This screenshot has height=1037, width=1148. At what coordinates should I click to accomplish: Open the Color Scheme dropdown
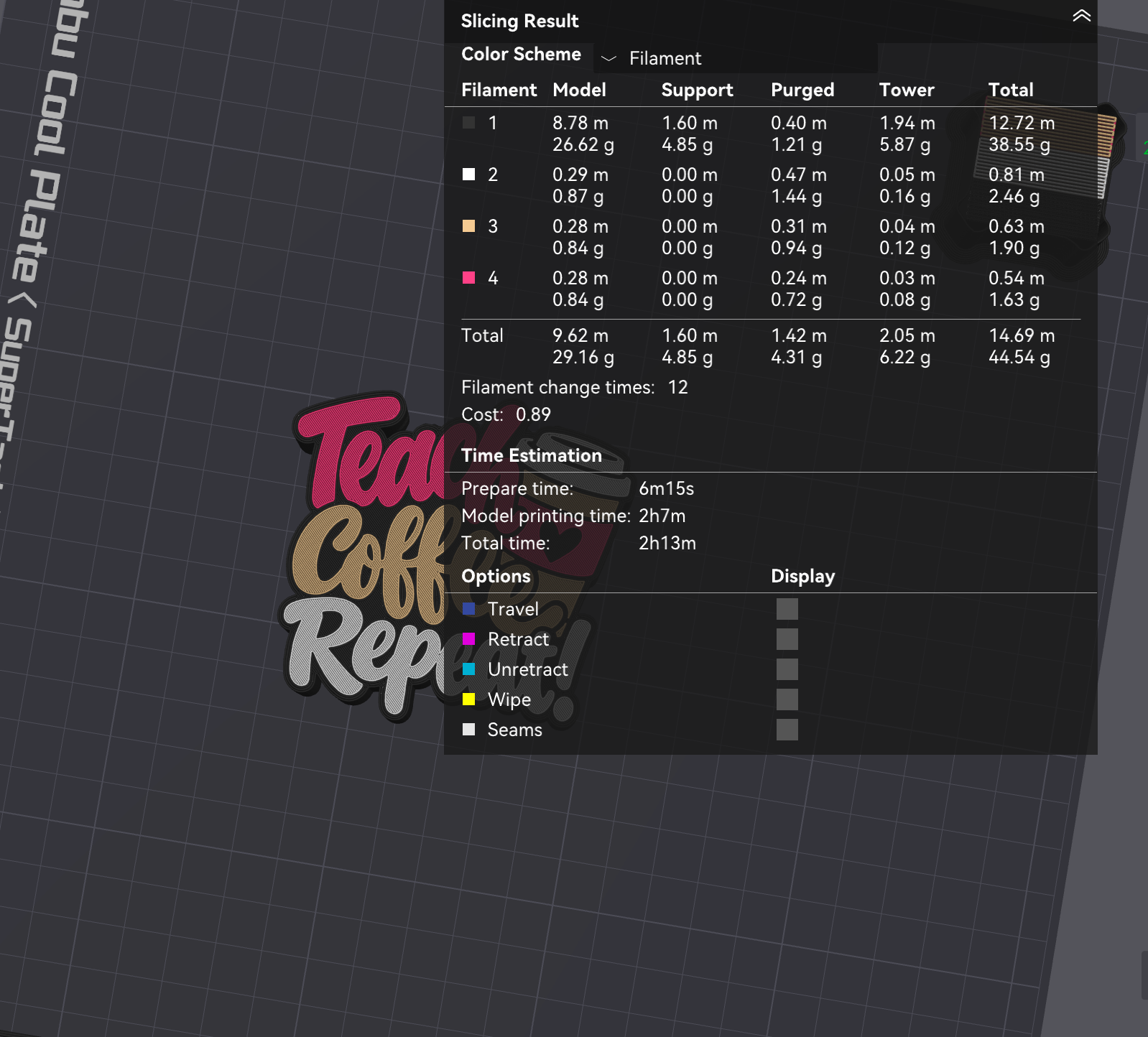736,58
